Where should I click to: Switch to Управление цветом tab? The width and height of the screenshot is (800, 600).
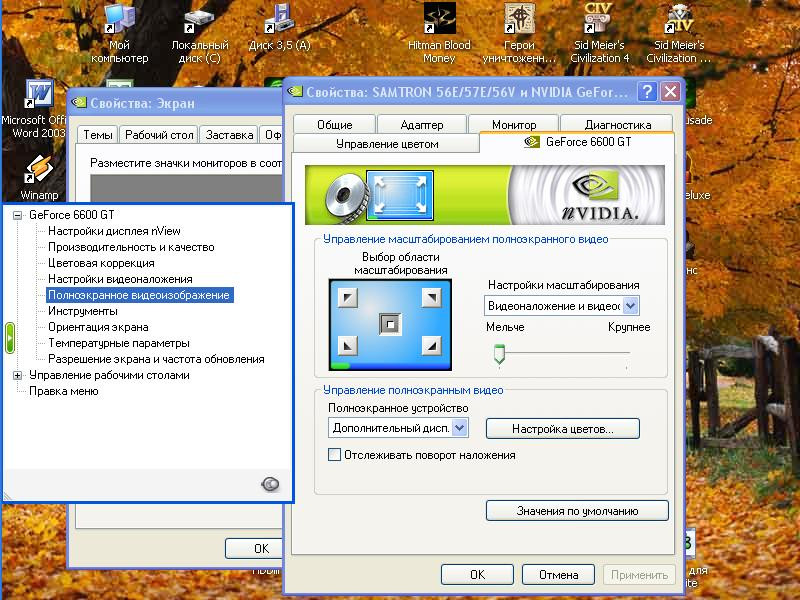click(387, 144)
